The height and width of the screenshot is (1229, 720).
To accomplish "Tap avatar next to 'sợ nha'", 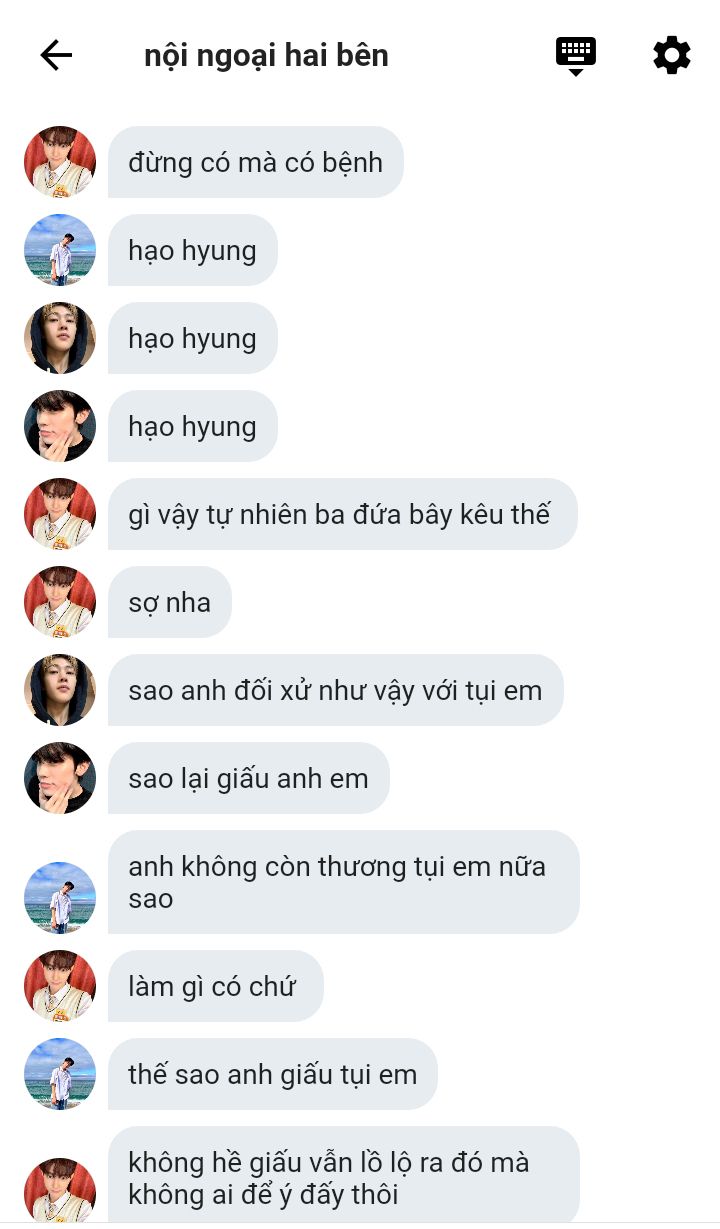I will click(60, 602).
